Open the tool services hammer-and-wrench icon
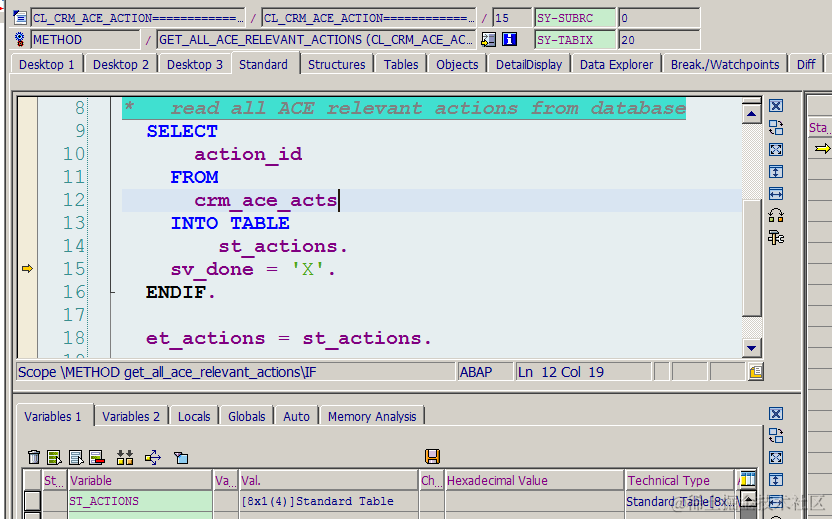The width and height of the screenshot is (832, 519). [x=776, y=238]
